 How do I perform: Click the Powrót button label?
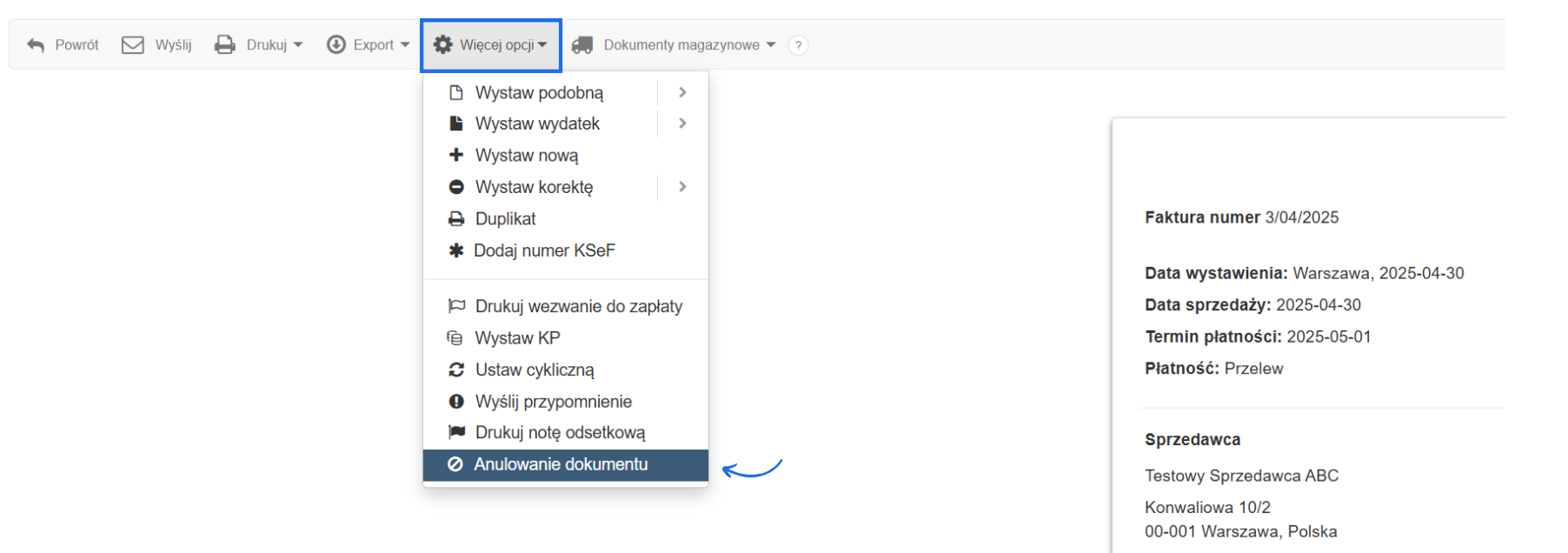click(77, 45)
